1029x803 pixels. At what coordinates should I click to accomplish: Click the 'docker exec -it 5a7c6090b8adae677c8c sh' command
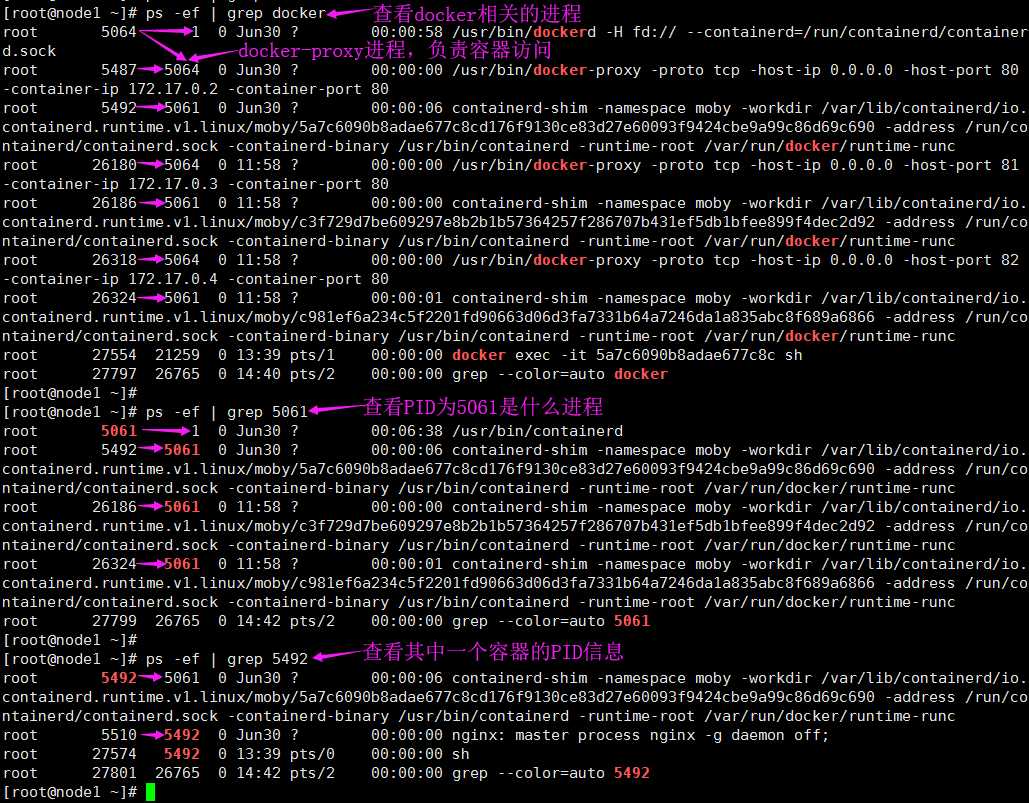tap(627, 356)
